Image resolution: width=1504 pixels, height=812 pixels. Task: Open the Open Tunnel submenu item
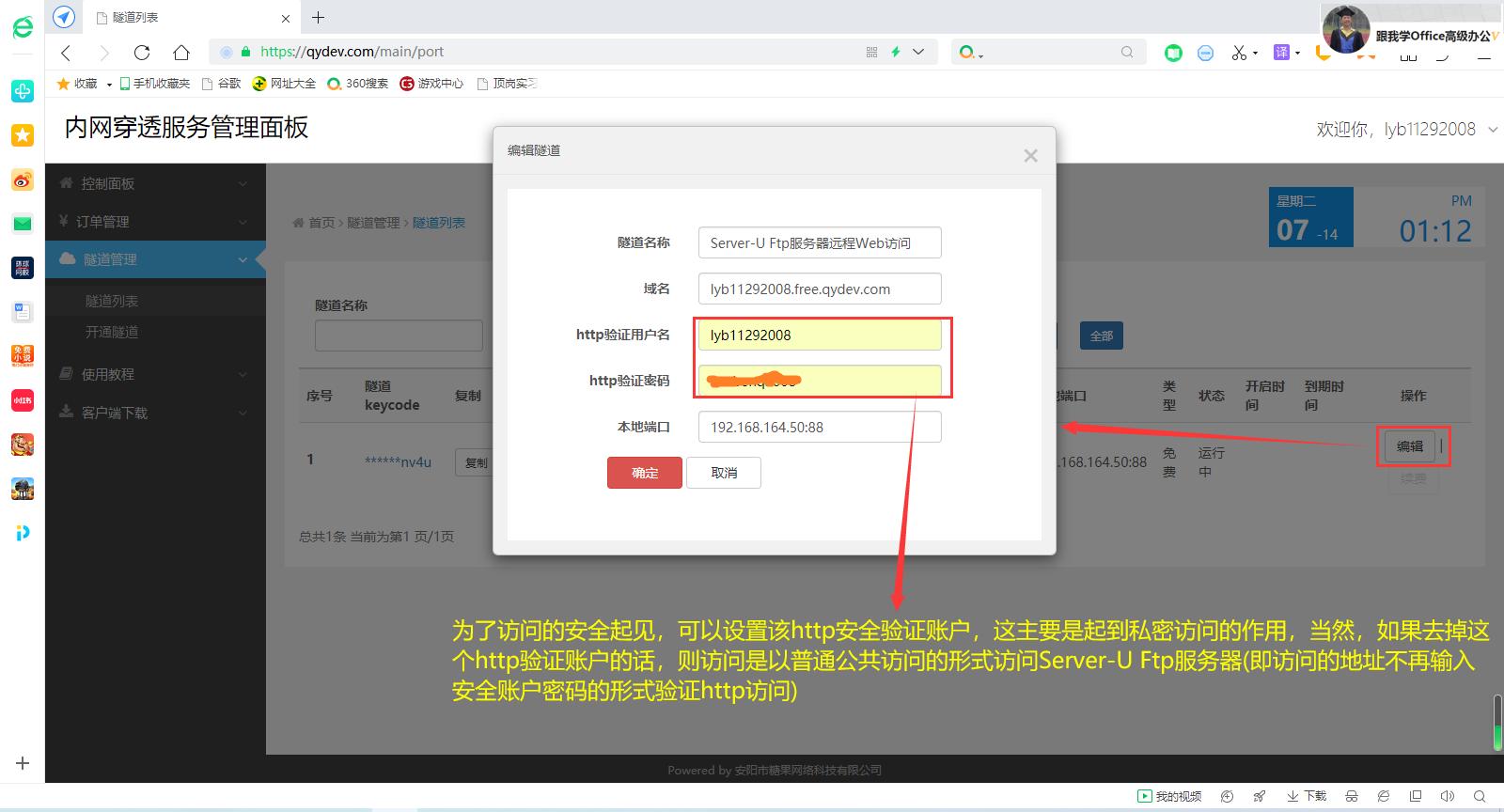pos(112,332)
